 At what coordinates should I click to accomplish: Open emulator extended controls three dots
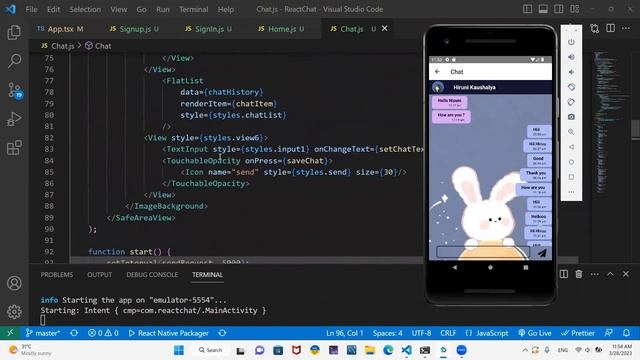pyautogui.click(x=571, y=192)
